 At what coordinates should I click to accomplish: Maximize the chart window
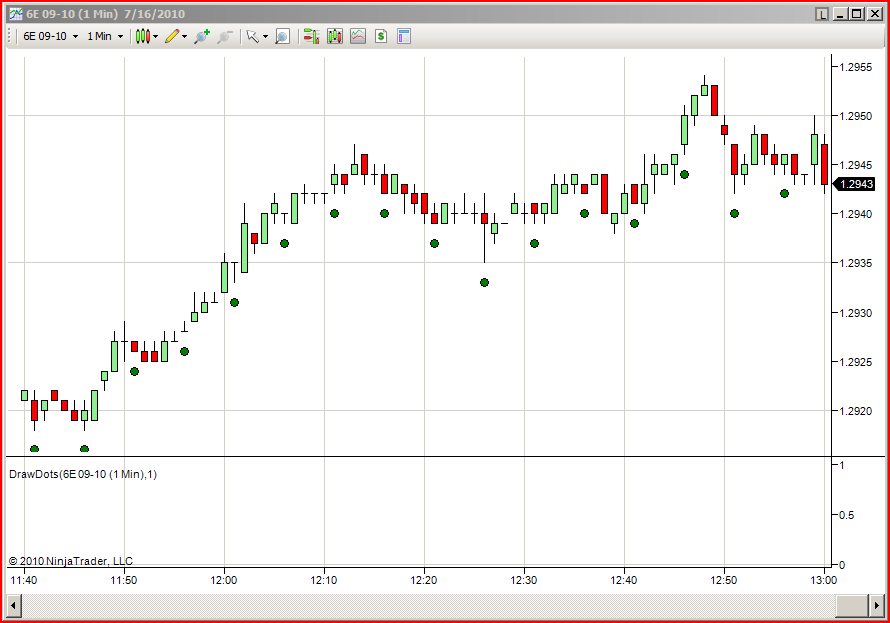[857, 14]
